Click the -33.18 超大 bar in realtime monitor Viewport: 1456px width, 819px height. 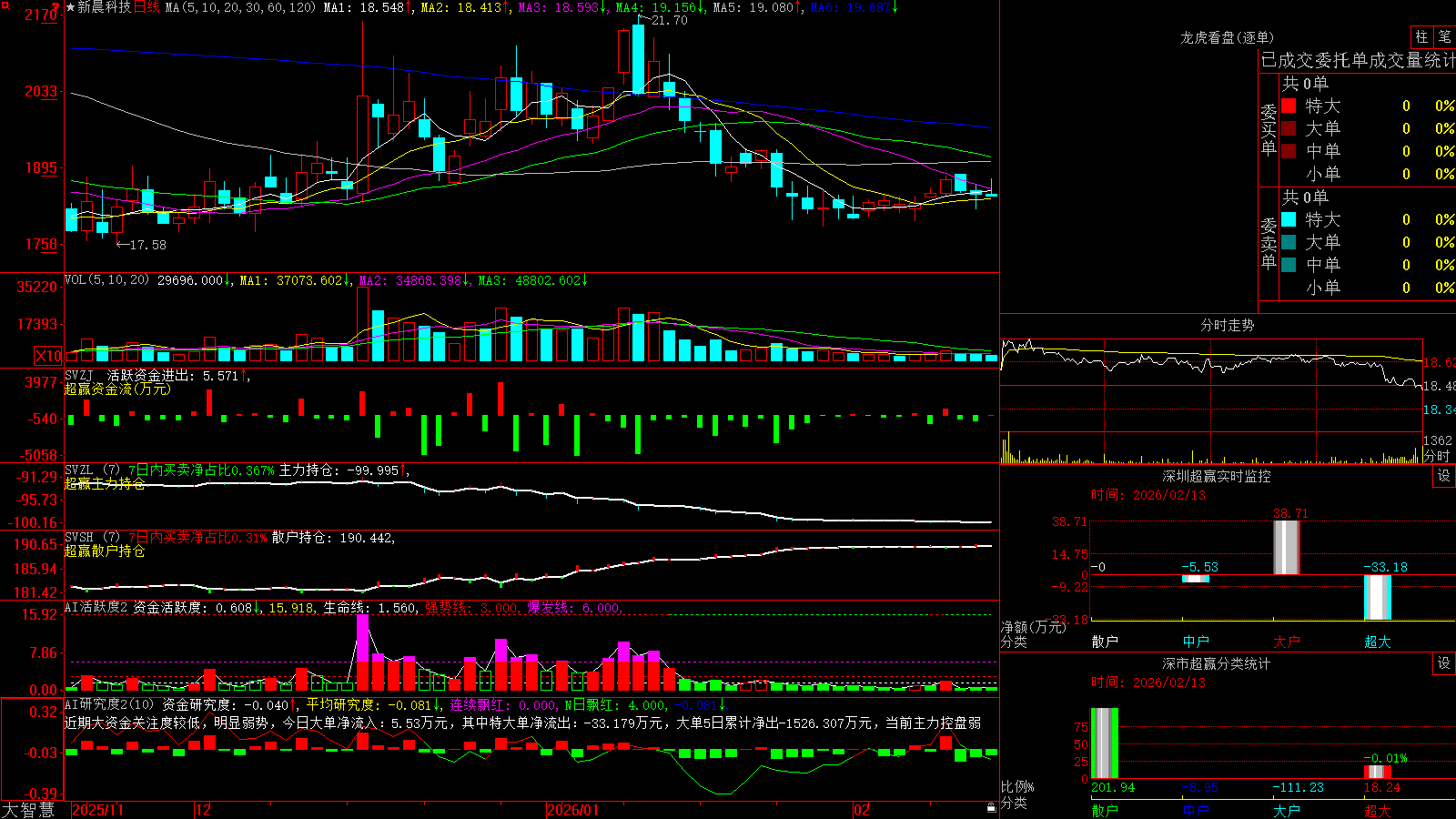click(x=1378, y=597)
